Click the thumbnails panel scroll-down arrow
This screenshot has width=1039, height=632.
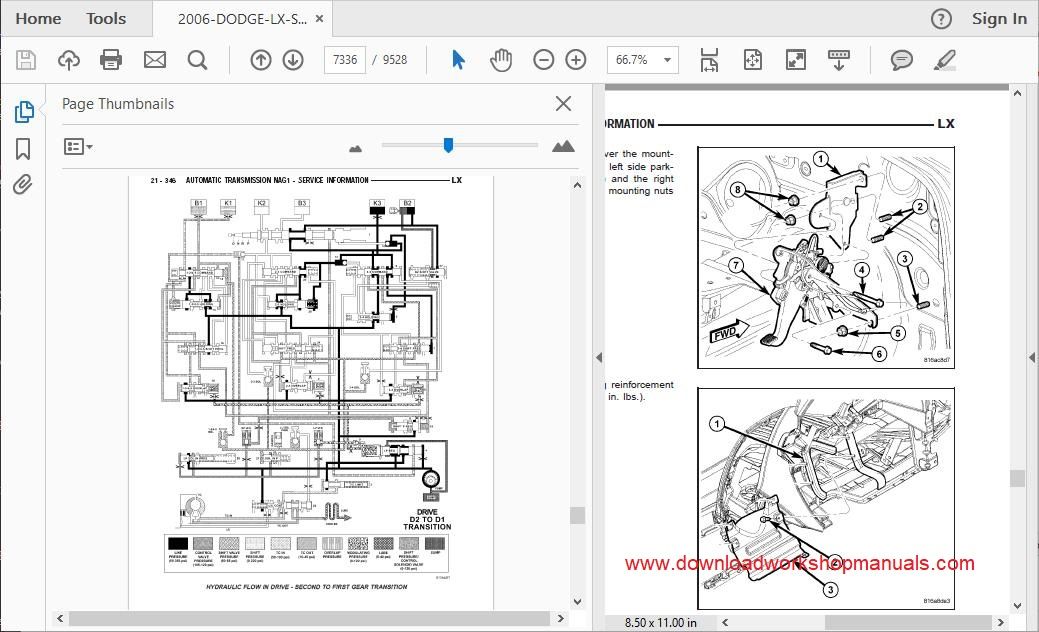point(577,602)
